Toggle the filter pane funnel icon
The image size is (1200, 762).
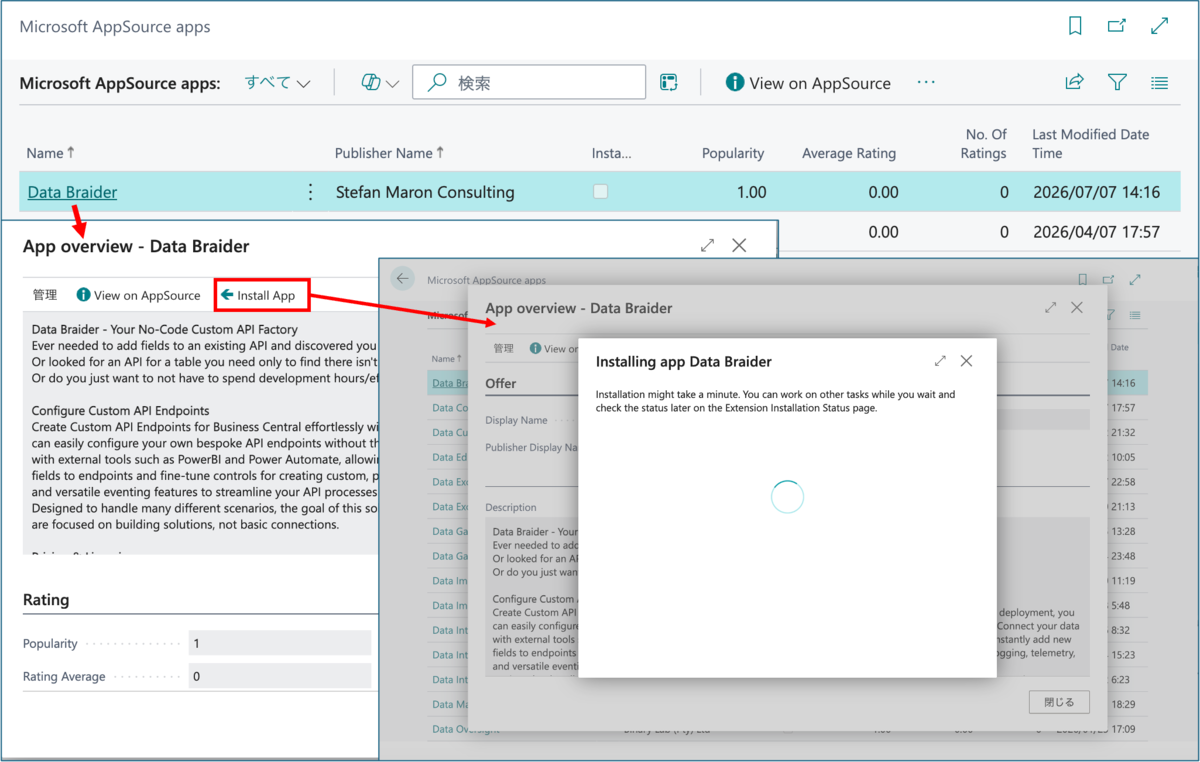click(x=1117, y=83)
